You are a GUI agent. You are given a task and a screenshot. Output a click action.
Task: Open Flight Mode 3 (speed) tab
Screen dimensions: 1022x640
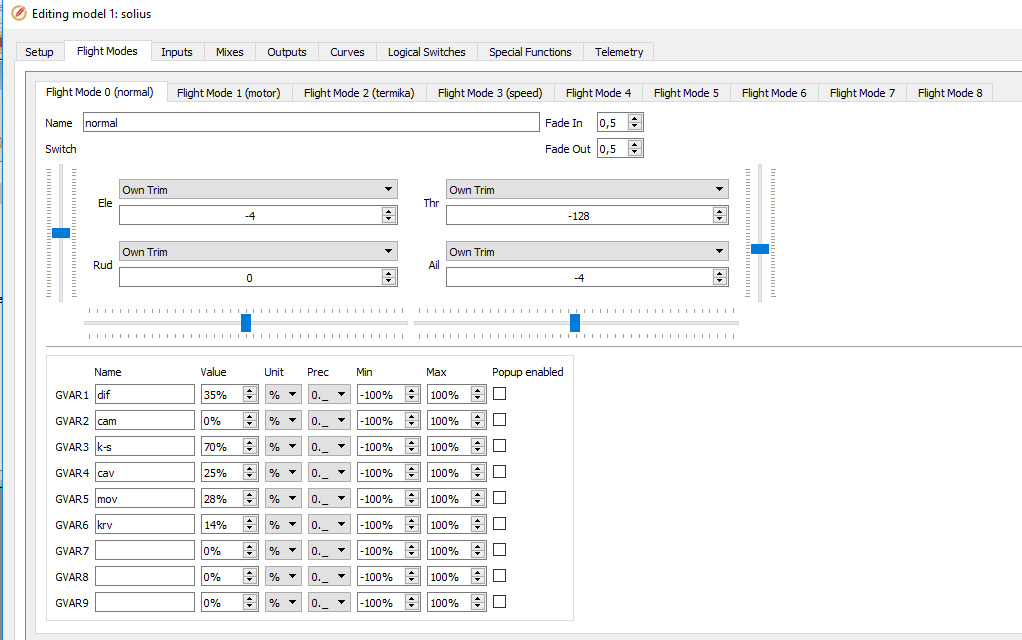490,93
